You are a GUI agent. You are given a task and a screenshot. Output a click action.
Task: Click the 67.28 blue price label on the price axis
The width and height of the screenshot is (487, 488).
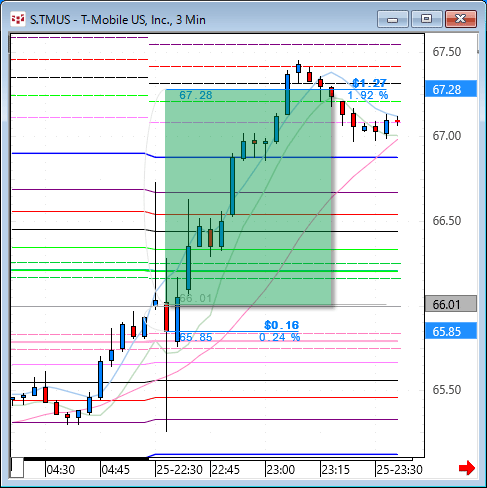(x=451, y=89)
